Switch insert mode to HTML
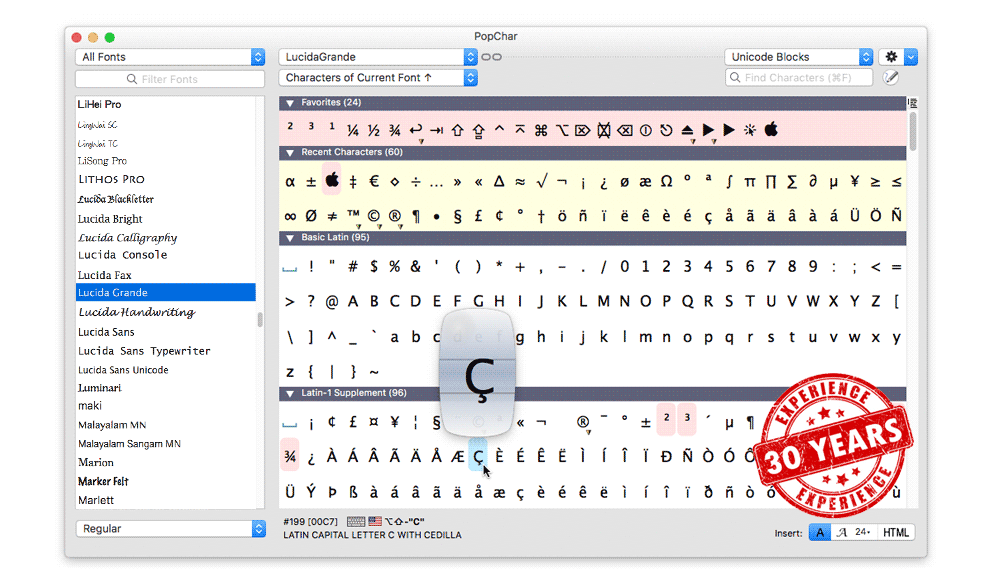1002x574 pixels. [x=896, y=533]
